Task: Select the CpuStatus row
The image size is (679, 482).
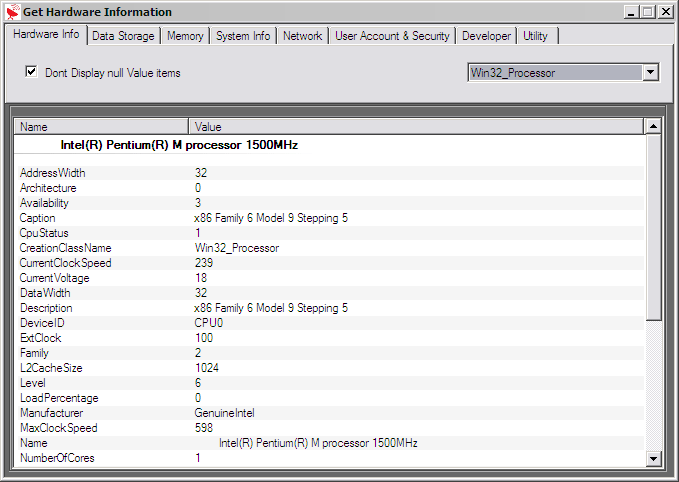Action: coord(329,233)
